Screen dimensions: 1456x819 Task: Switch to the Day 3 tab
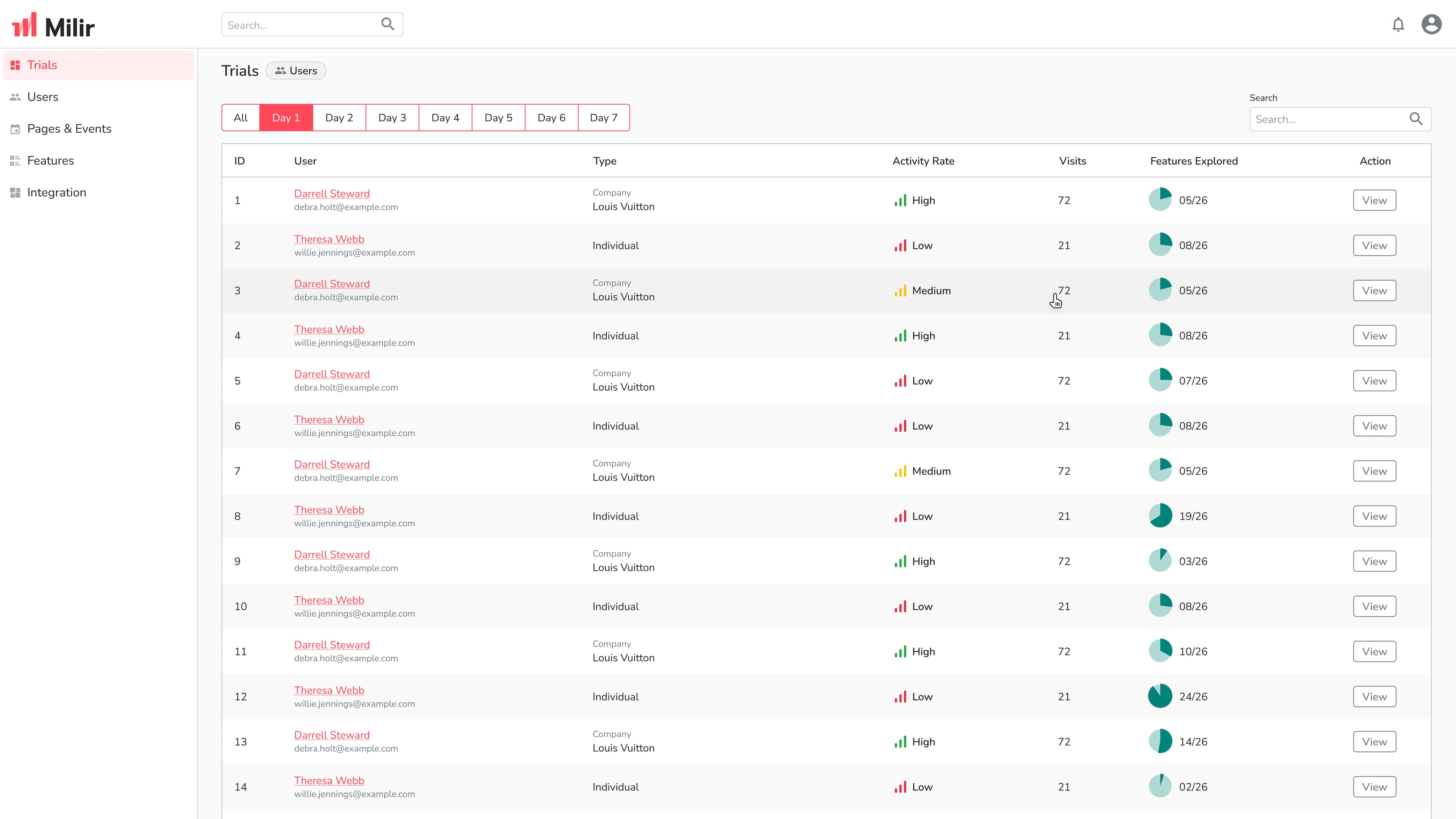pyautogui.click(x=392, y=118)
